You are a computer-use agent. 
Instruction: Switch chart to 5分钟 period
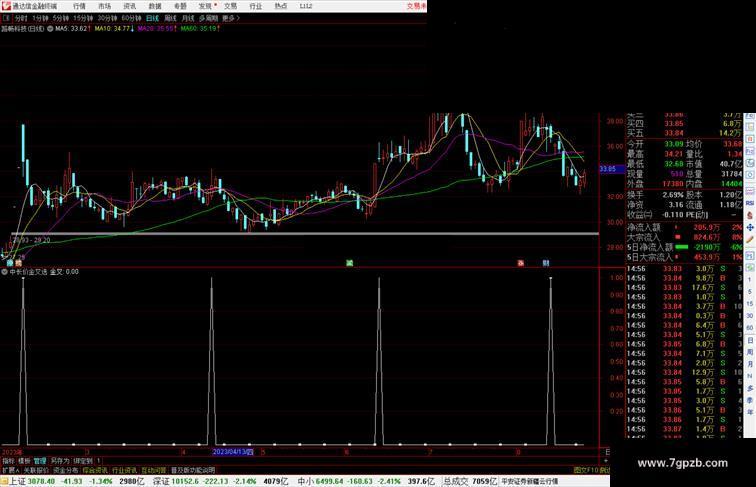tap(61, 18)
